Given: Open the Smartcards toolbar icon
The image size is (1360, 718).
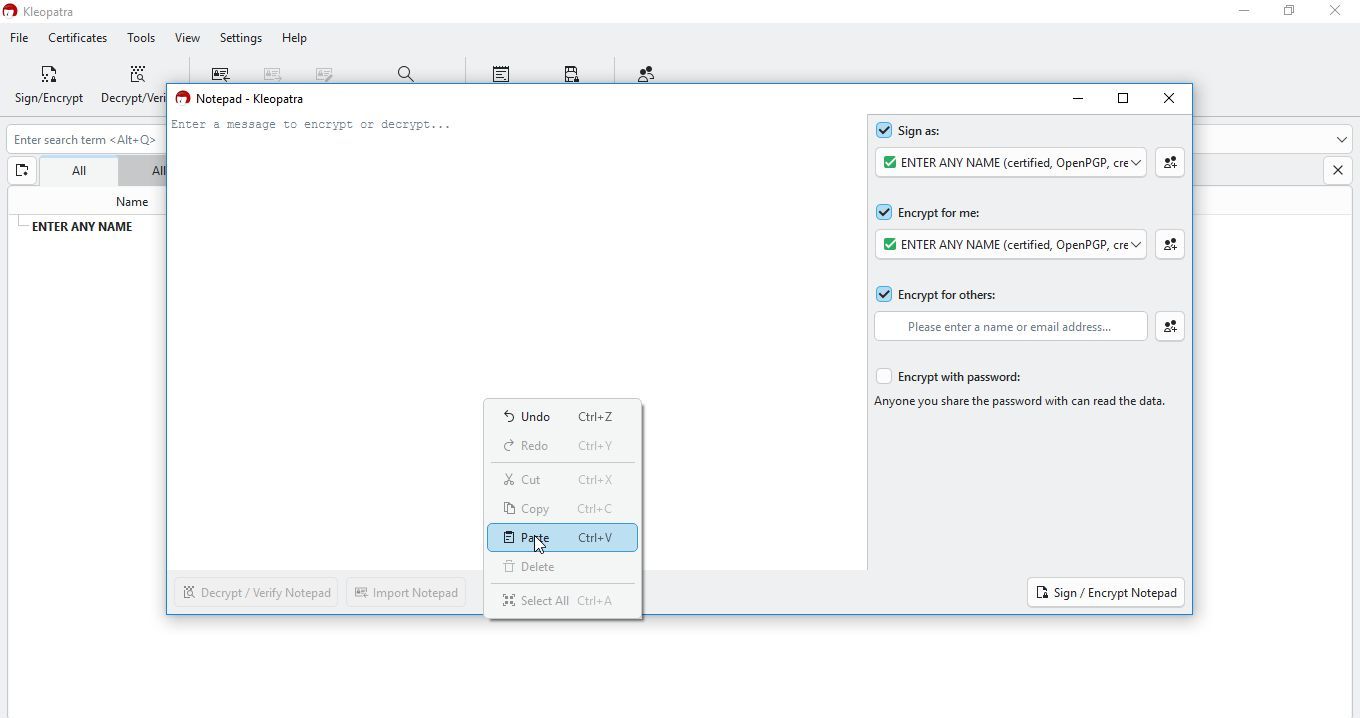Looking at the screenshot, I should 572,74.
